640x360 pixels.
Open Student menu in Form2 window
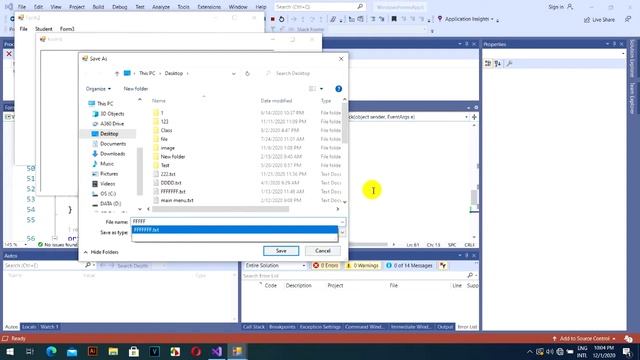pyautogui.click(x=44, y=29)
